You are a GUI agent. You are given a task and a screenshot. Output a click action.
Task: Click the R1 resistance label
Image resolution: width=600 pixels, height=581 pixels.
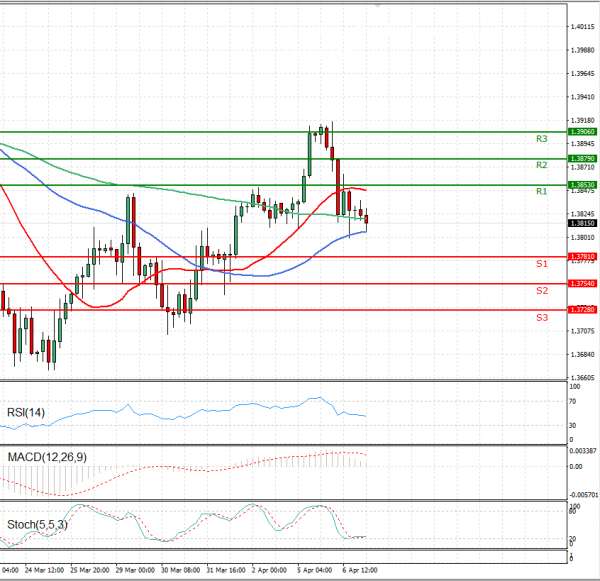pyautogui.click(x=541, y=191)
